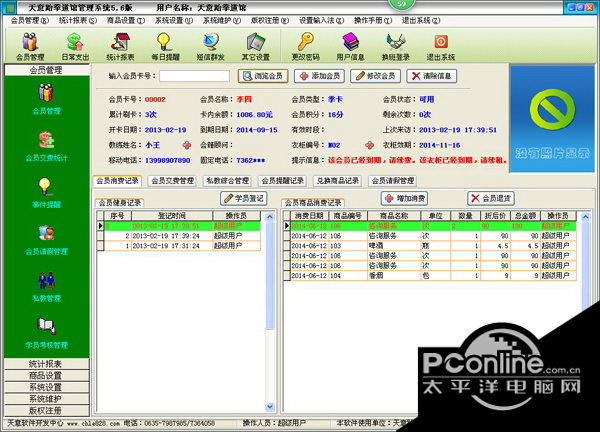600x432 pixels.
Task: Collapse 会员管理 sidebar header
Action: click(x=46, y=70)
